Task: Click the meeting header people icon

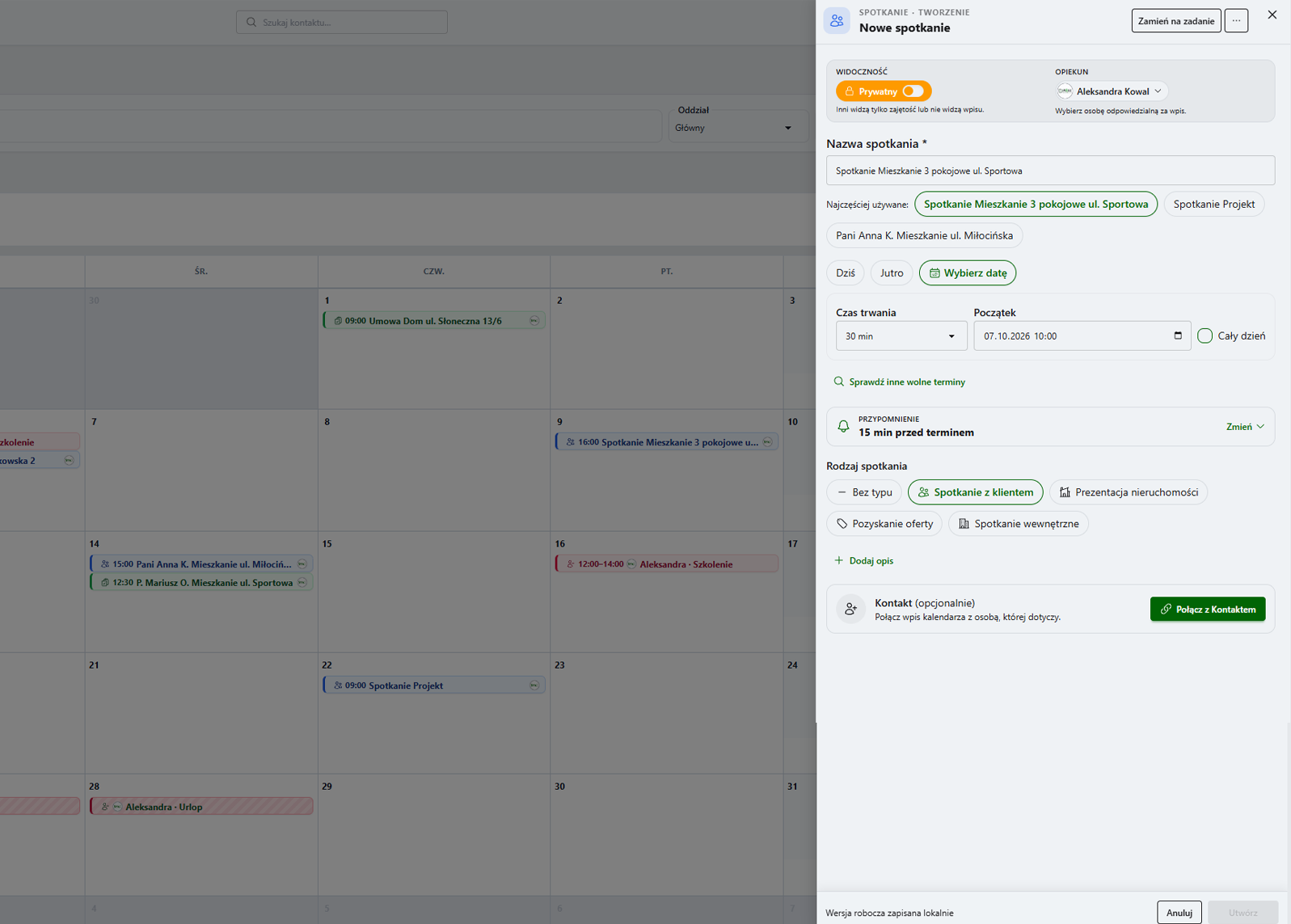Action: point(837,20)
